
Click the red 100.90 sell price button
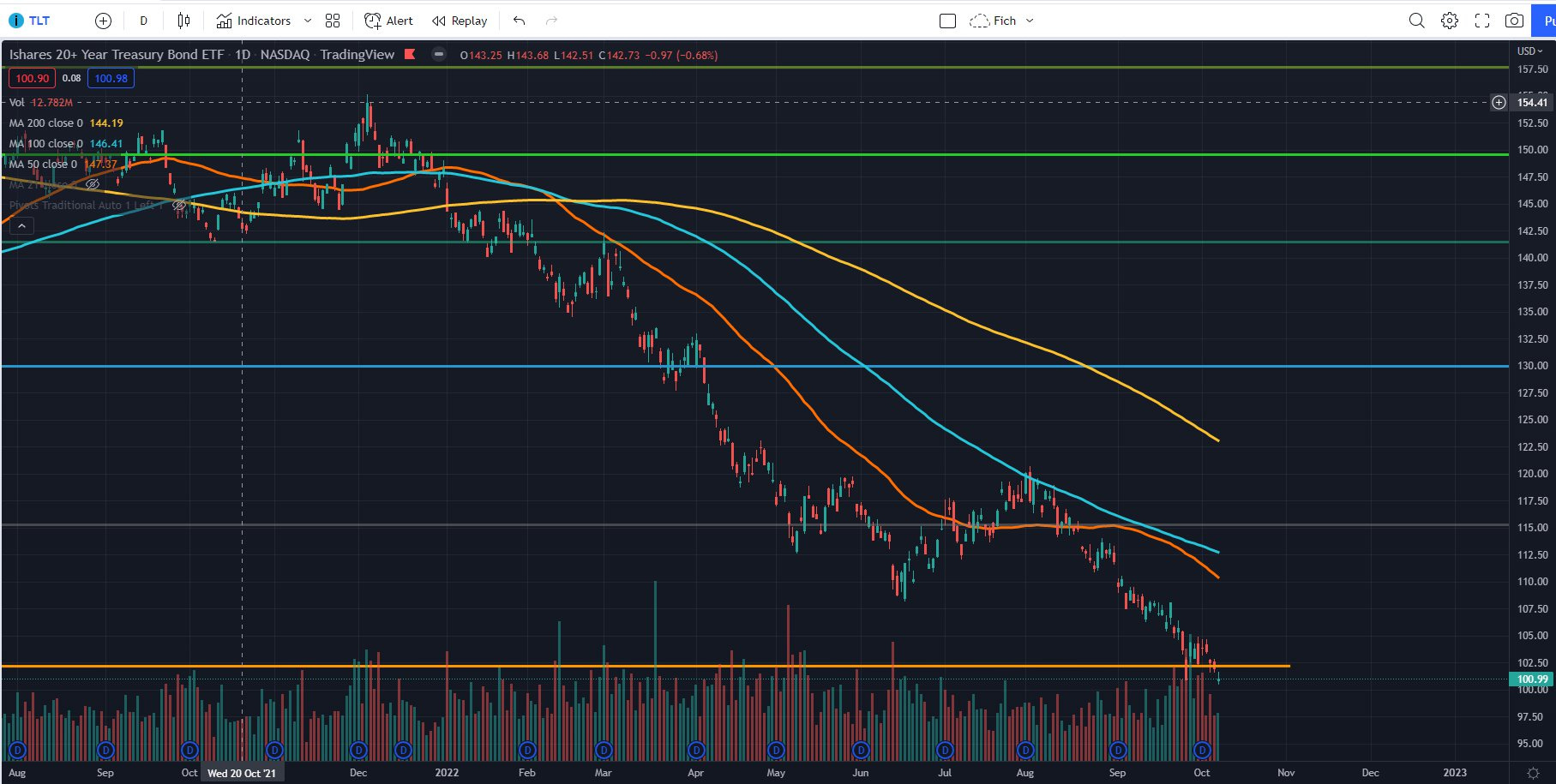click(x=32, y=78)
